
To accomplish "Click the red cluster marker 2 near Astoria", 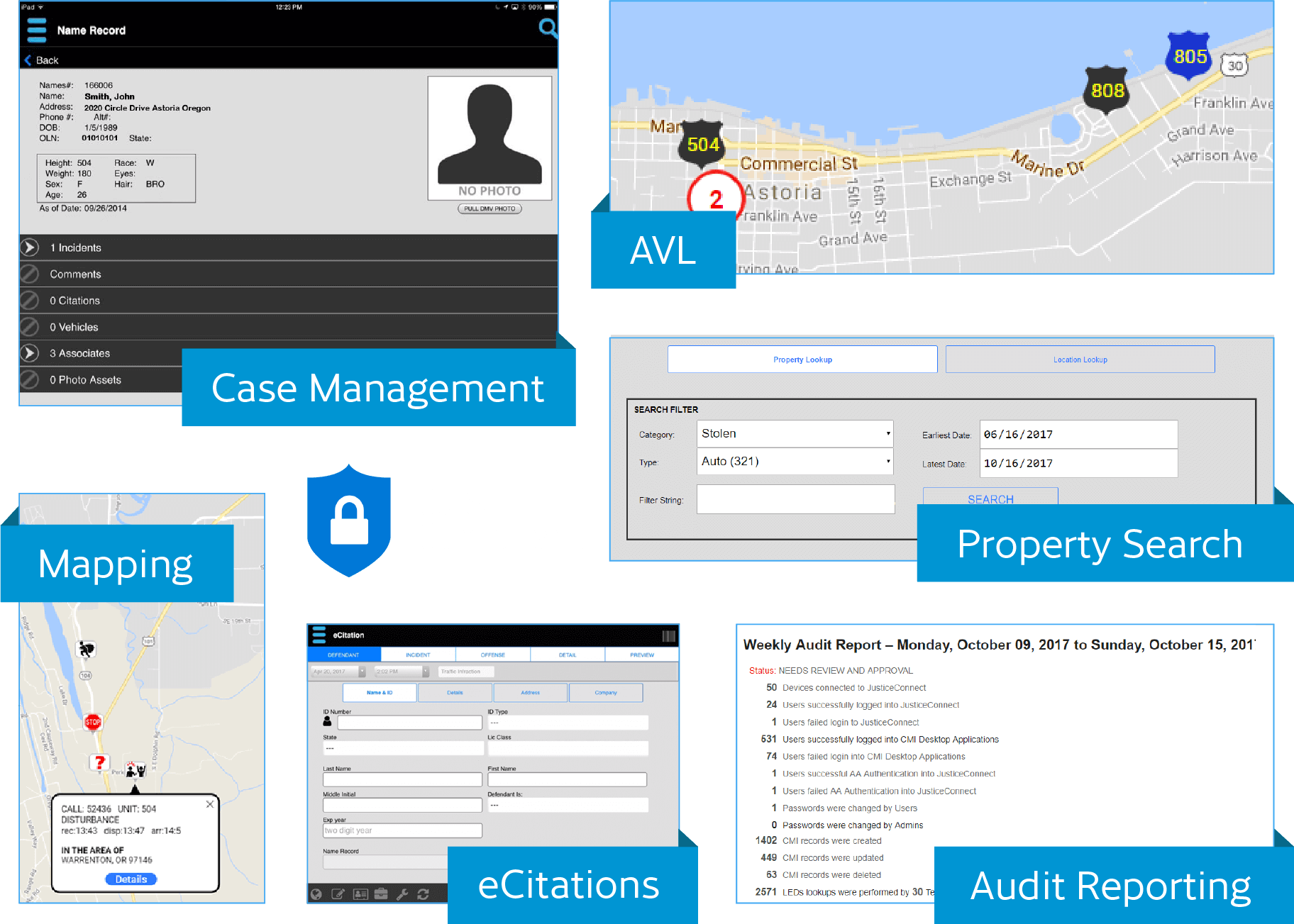I will [716, 199].
